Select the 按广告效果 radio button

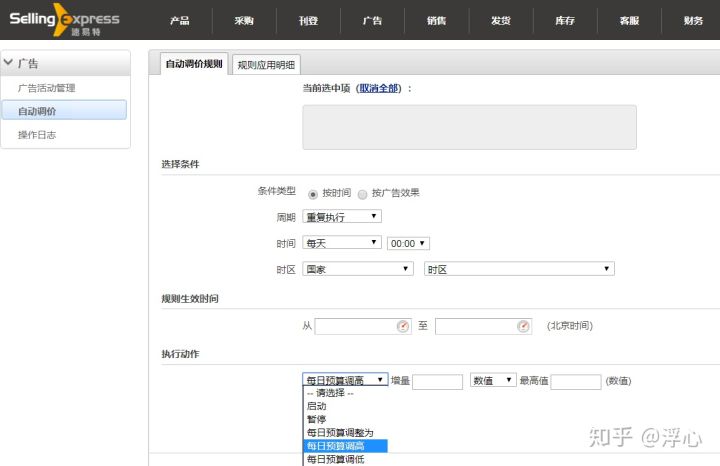[362, 194]
